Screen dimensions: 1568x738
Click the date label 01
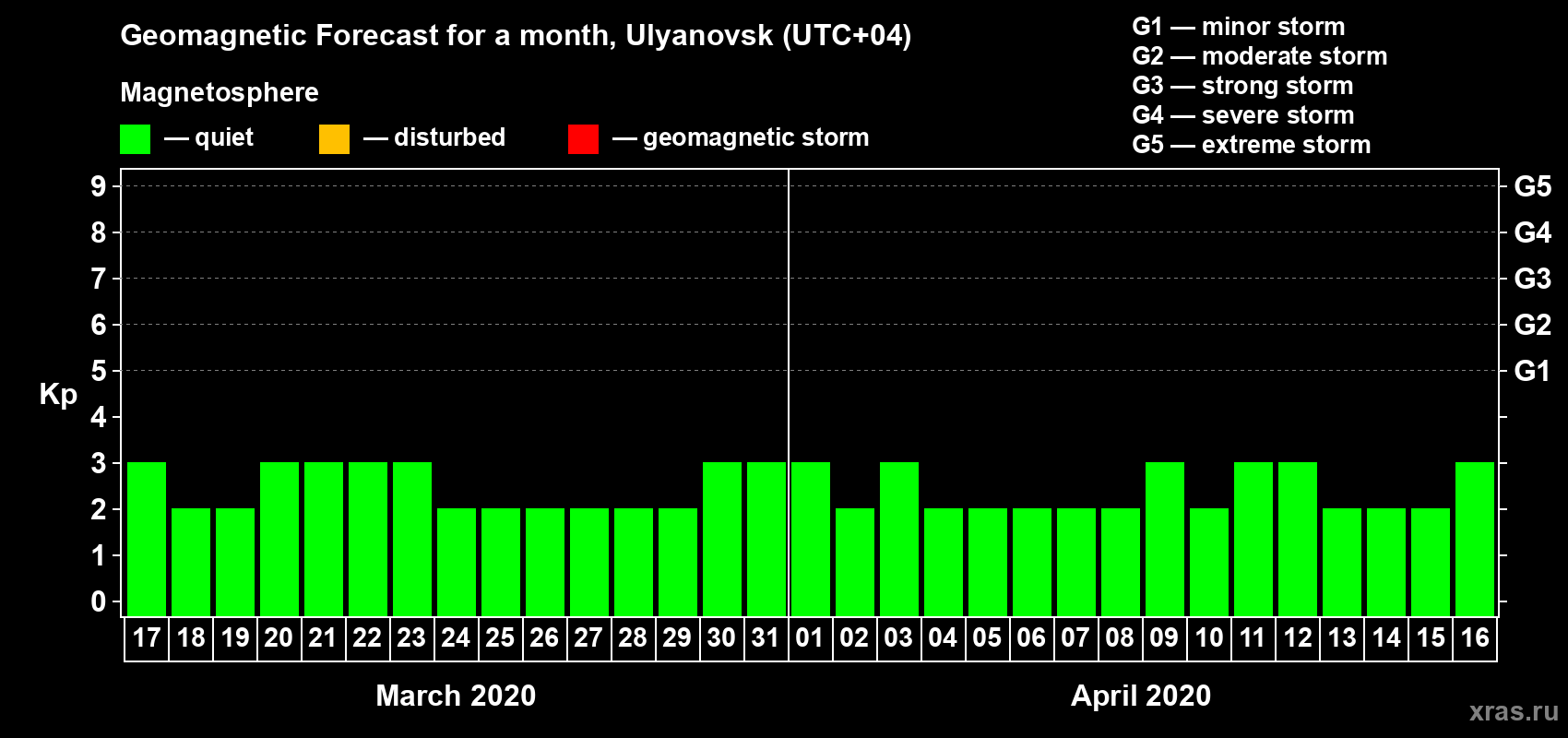pos(810,638)
